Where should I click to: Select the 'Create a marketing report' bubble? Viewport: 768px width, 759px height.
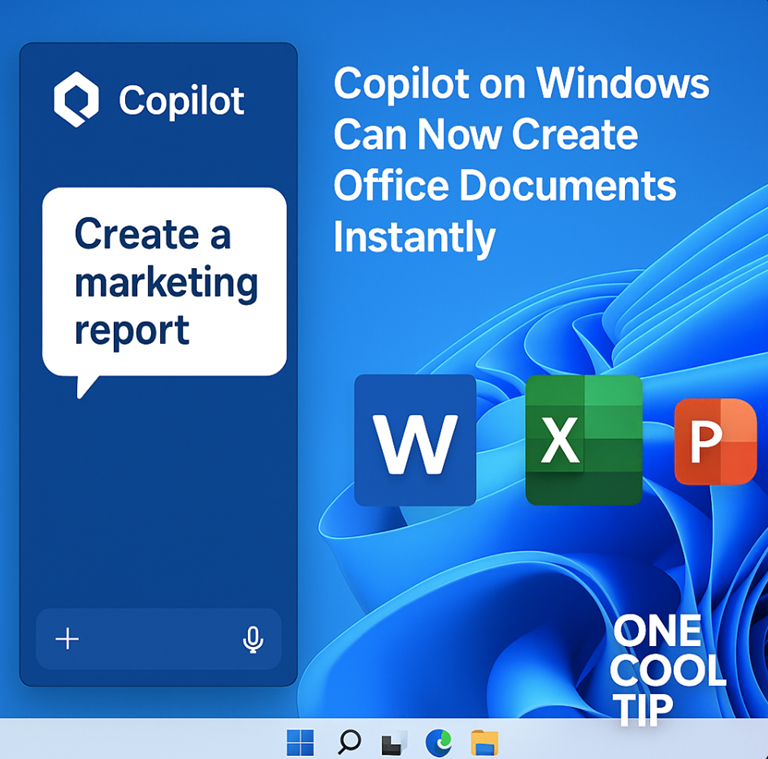coord(164,282)
